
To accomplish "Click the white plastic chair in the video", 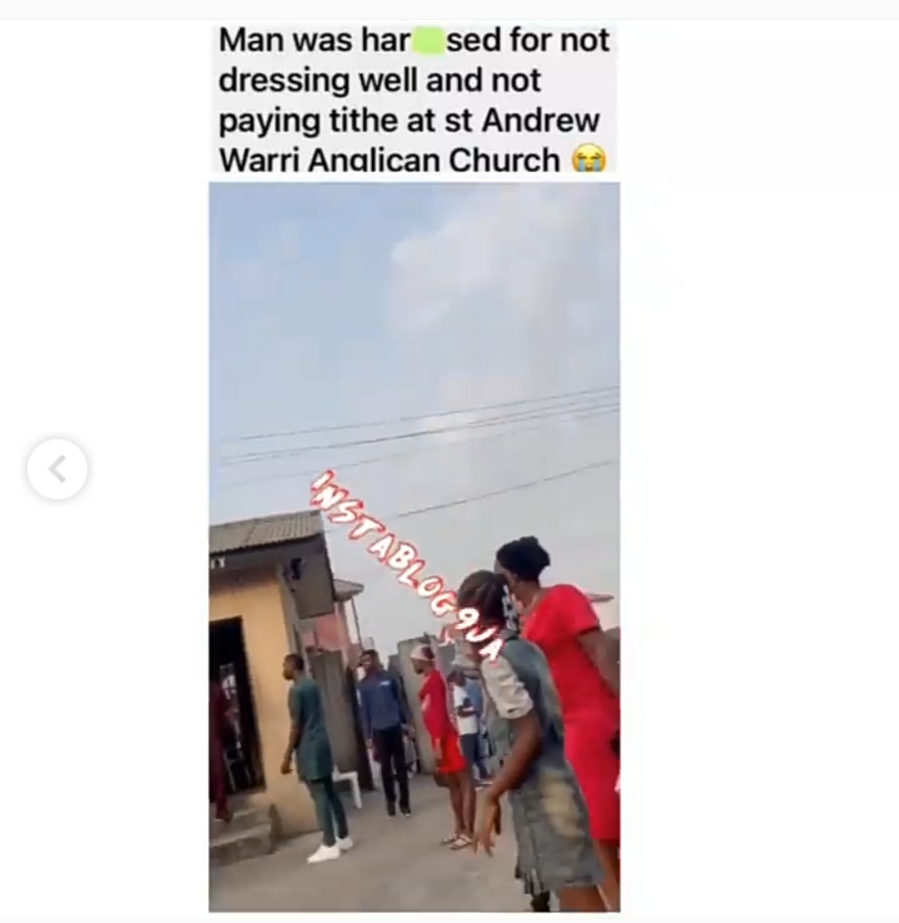I will coord(348,787).
